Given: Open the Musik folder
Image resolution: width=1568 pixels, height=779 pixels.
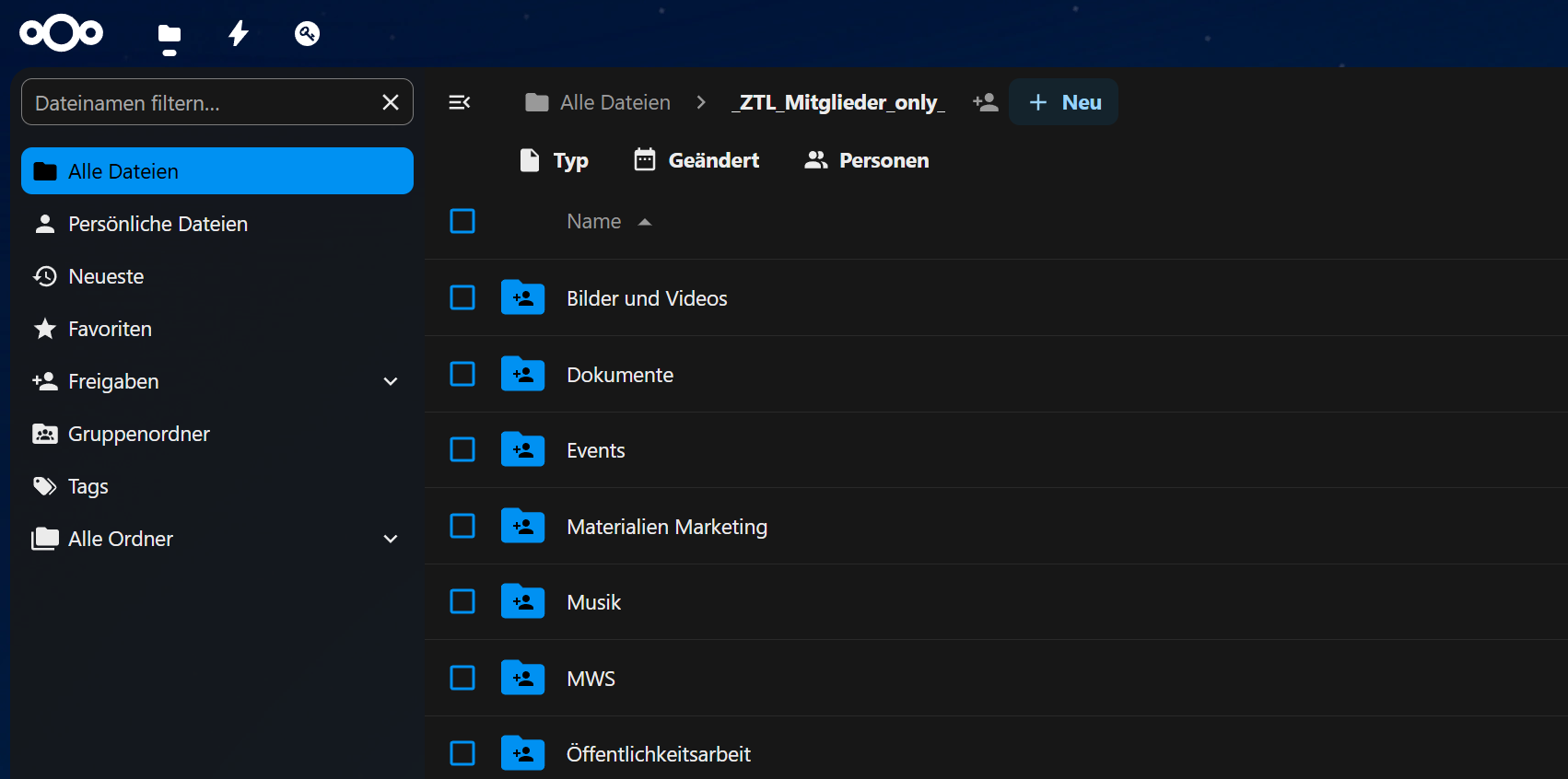Looking at the screenshot, I should point(594,602).
